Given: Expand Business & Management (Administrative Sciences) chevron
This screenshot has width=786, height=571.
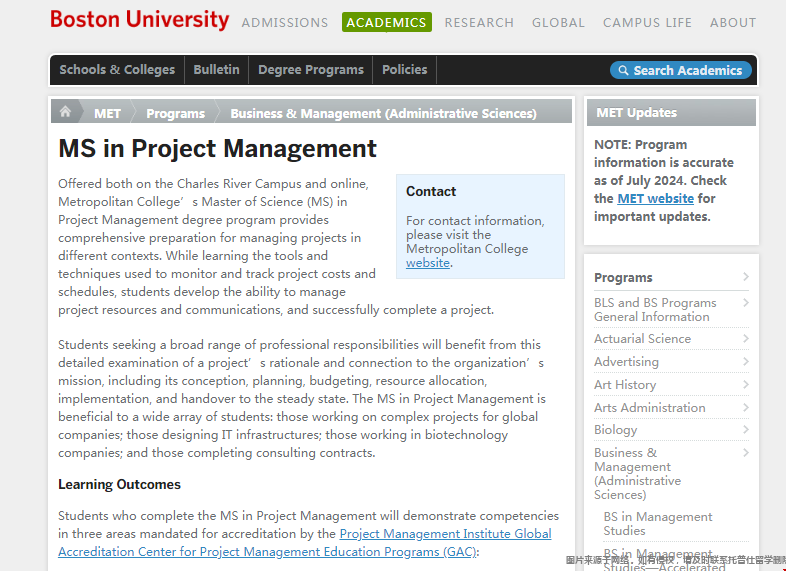Looking at the screenshot, I should (x=746, y=453).
